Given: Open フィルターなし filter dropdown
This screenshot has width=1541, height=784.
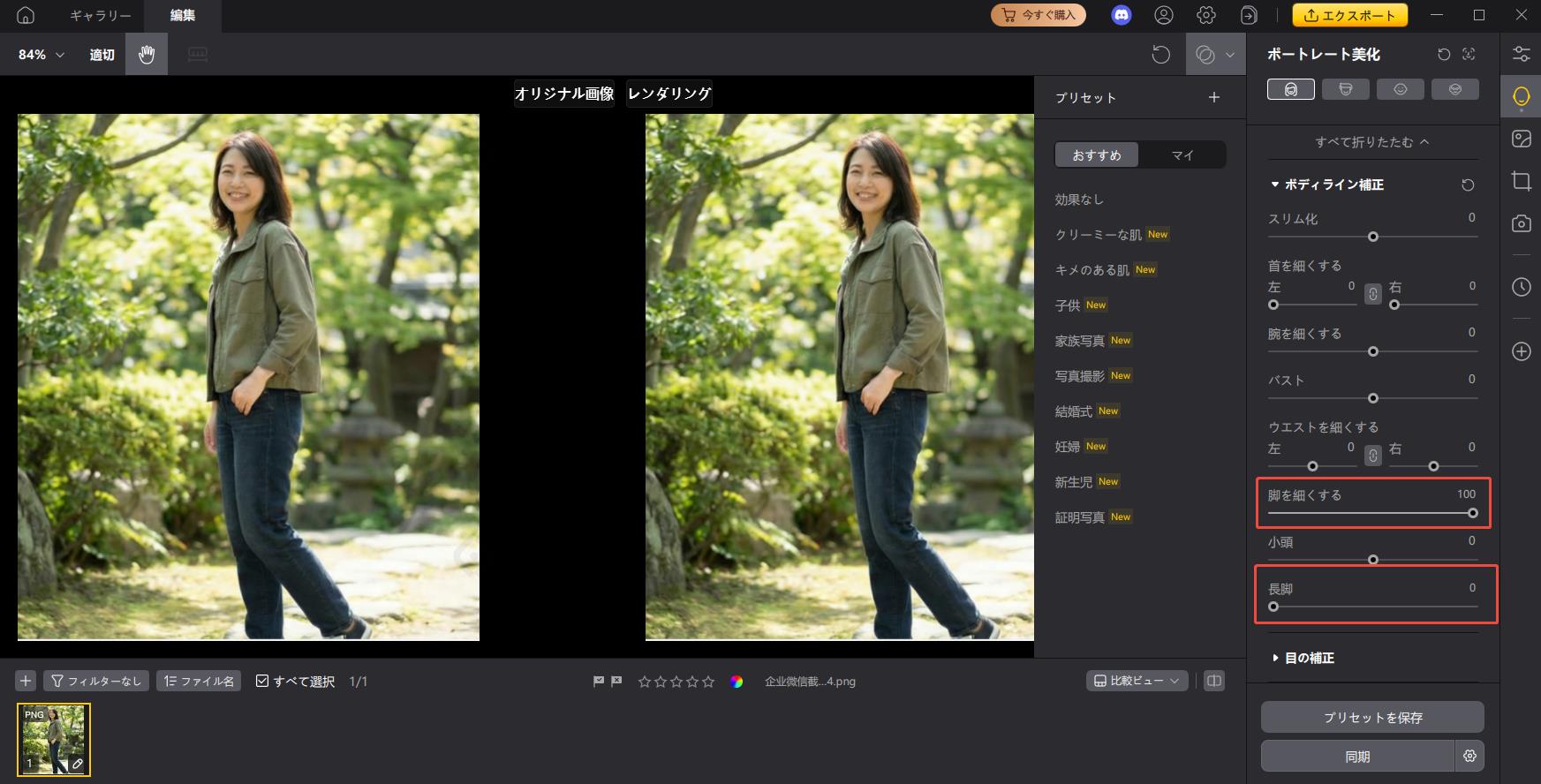Looking at the screenshot, I should point(95,681).
